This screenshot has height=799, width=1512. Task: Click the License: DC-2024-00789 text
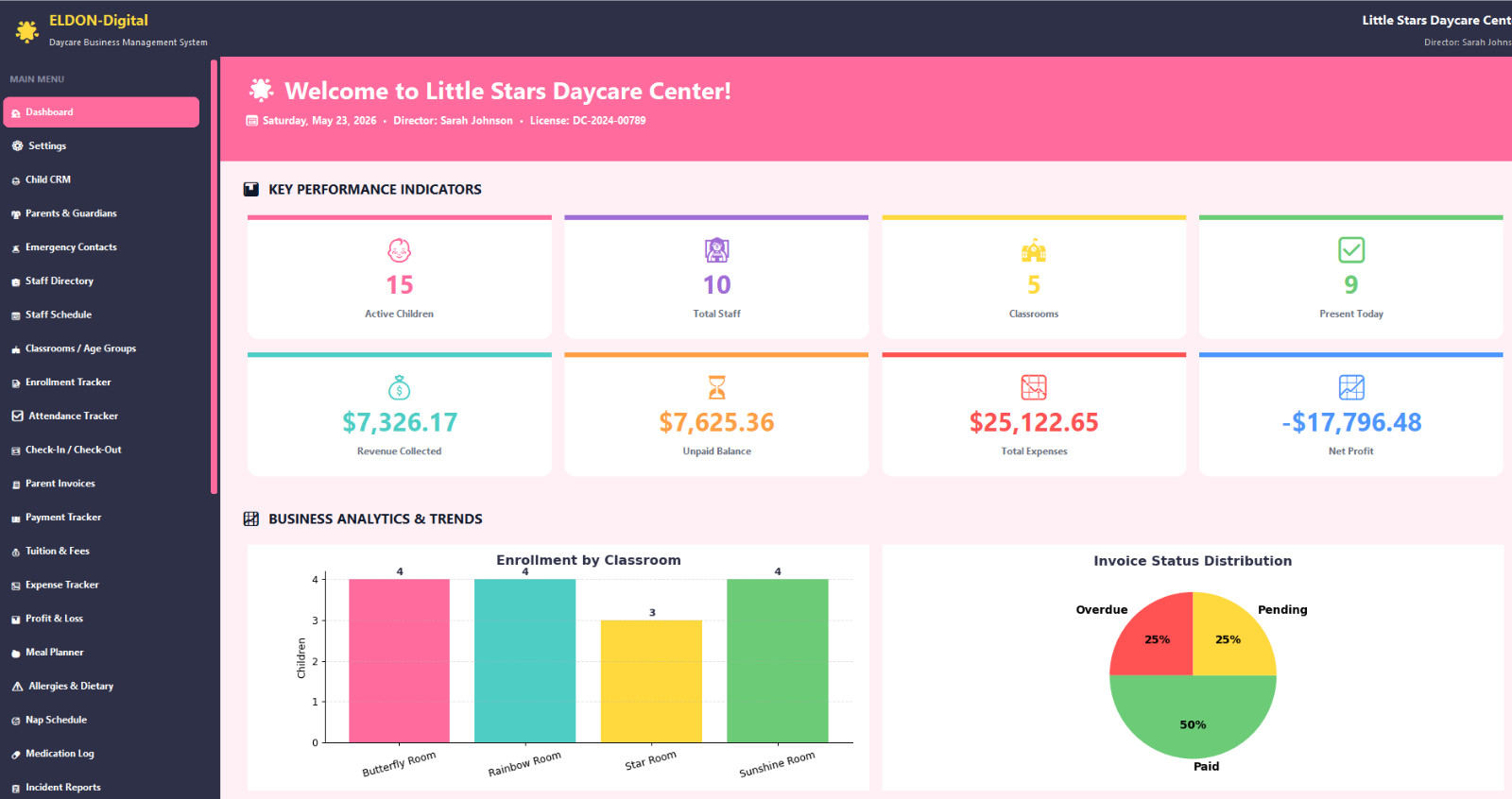coord(588,121)
